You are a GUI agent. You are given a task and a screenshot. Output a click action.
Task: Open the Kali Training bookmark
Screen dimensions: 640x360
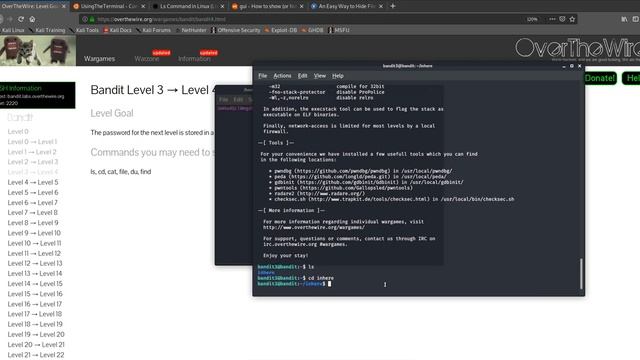pos(47,30)
